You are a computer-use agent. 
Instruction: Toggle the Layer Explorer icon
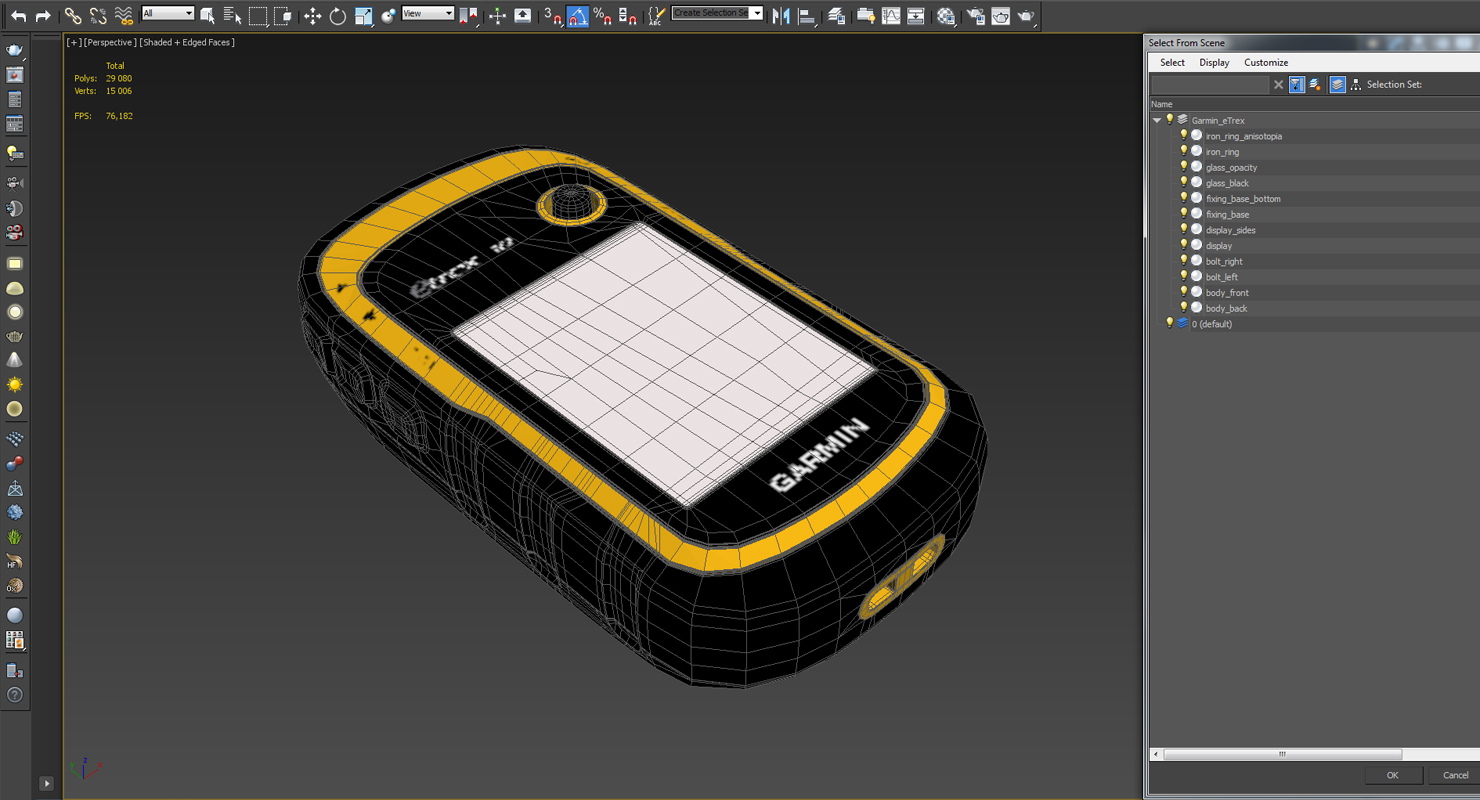point(836,15)
